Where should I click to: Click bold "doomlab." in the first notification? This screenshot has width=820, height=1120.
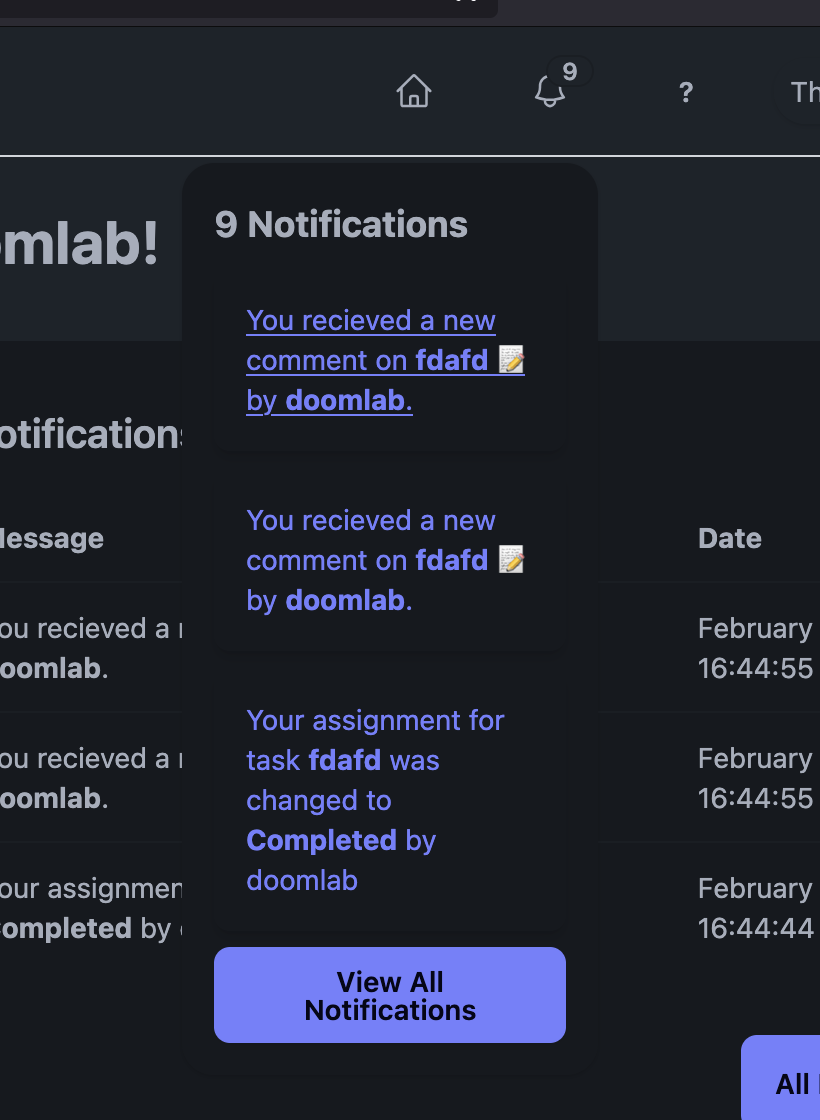349,401
